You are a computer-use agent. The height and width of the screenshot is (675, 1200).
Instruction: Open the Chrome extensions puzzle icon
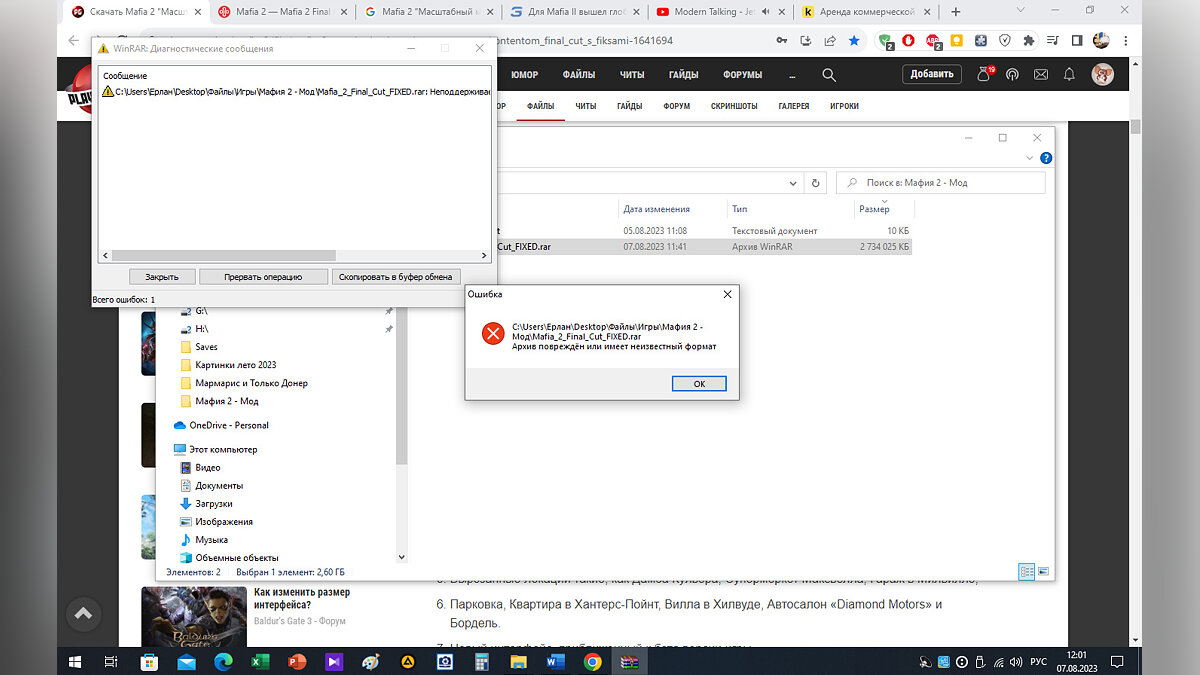tap(1029, 41)
